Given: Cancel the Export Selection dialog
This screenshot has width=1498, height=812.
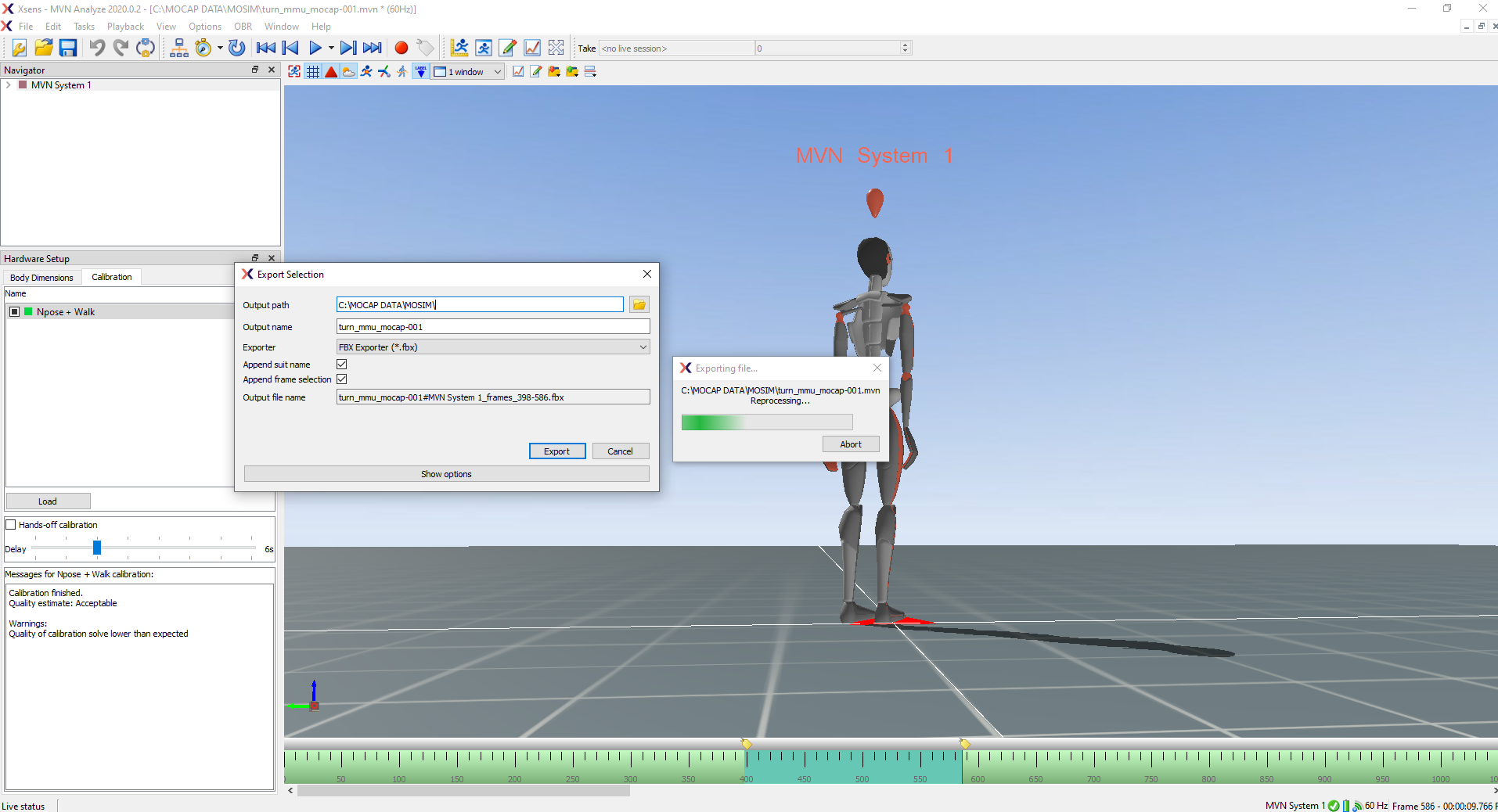Looking at the screenshot, I should tap(621, 451).
